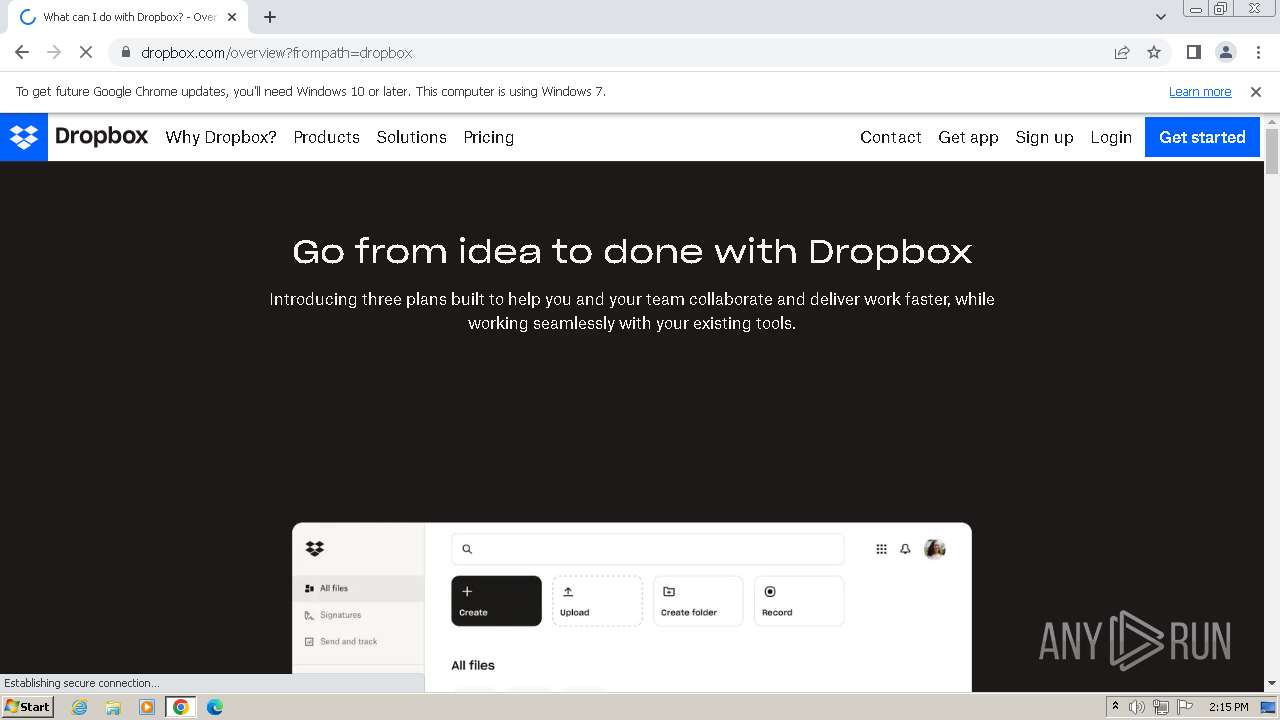
Task: Click the Get app link
Action: [x=968, y=137]
